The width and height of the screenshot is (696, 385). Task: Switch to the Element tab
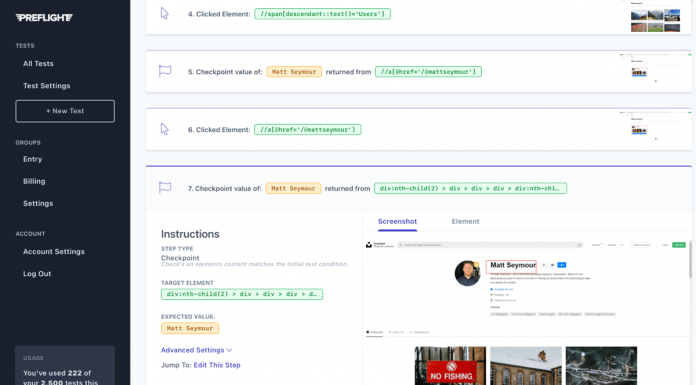click(465, 221)
